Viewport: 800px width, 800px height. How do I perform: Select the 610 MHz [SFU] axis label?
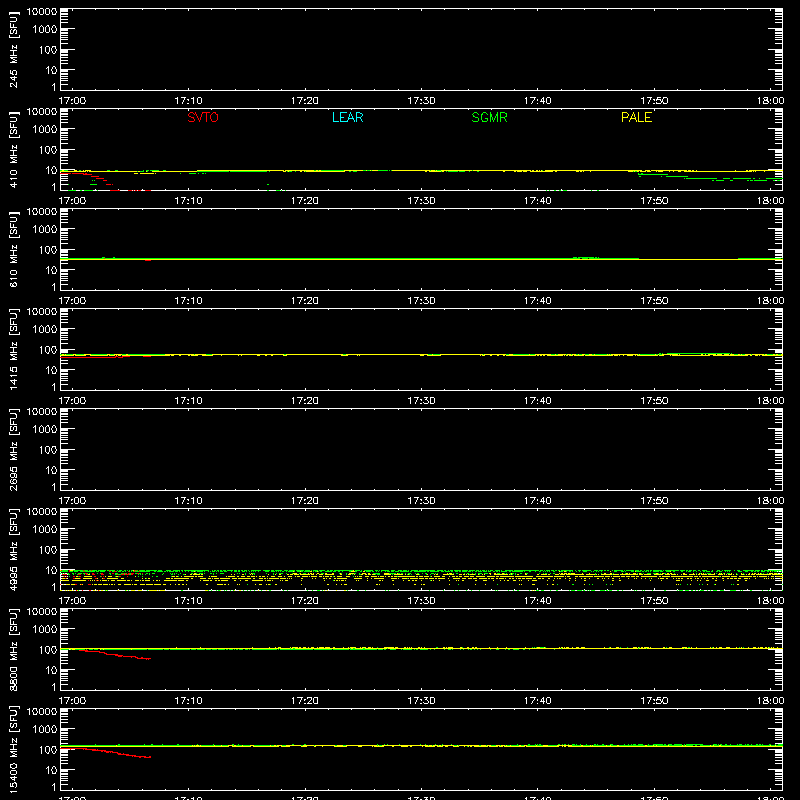(13, 249)
